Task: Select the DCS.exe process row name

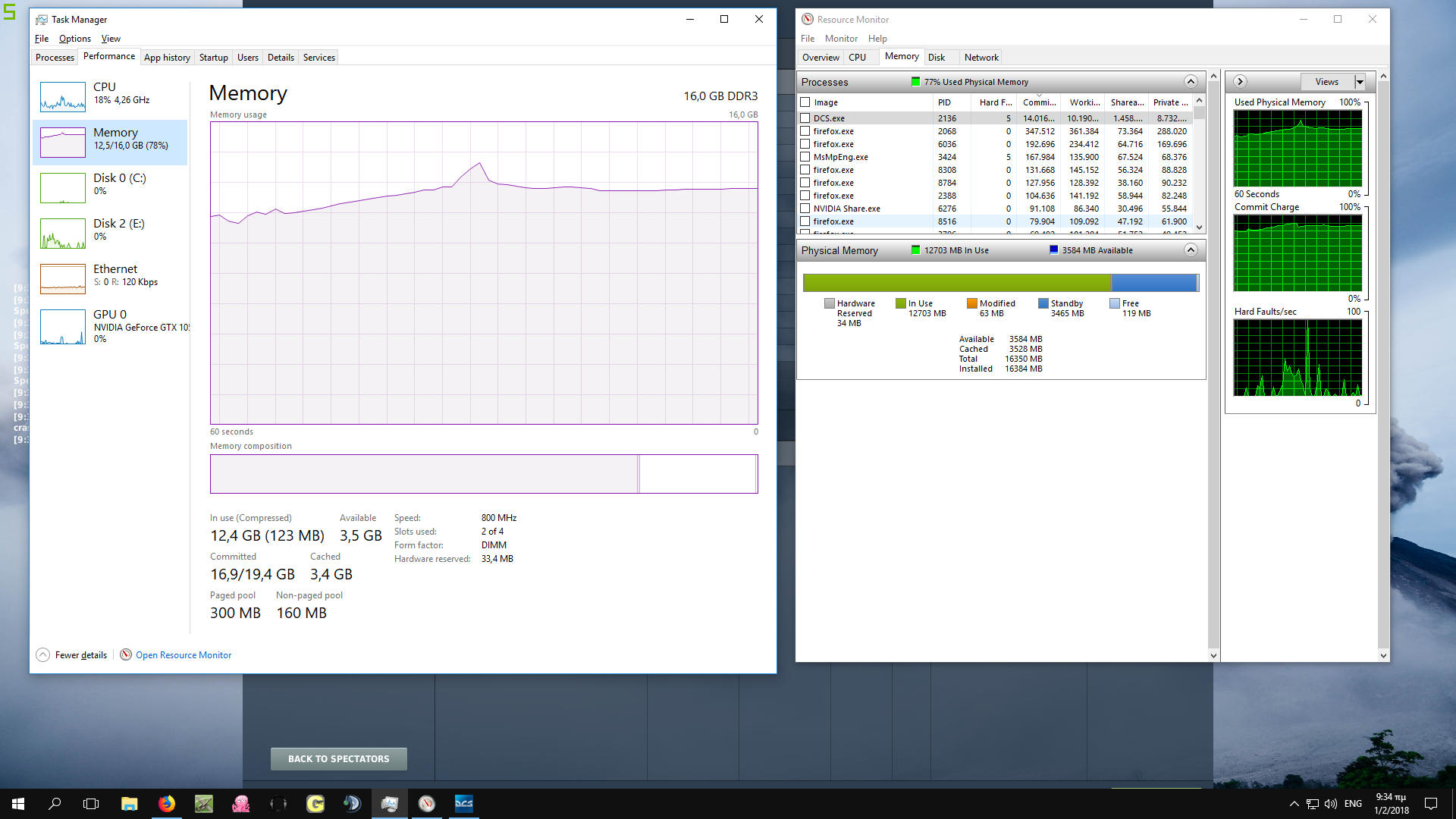Action: point(829,118)
